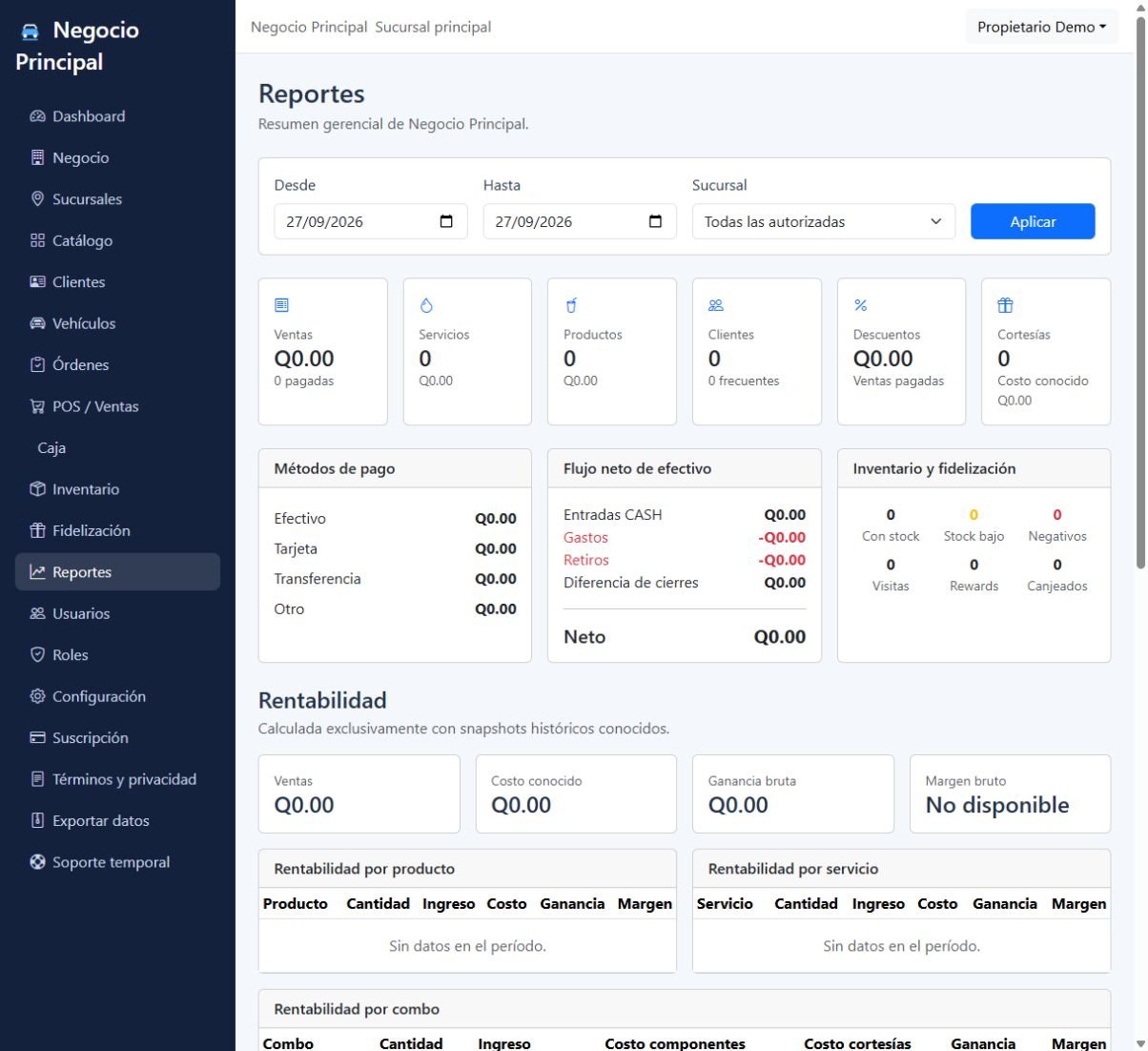Click the Configuración gear icon
The height and width of the screenshot is (1051, 1148).
pos(37,696)
